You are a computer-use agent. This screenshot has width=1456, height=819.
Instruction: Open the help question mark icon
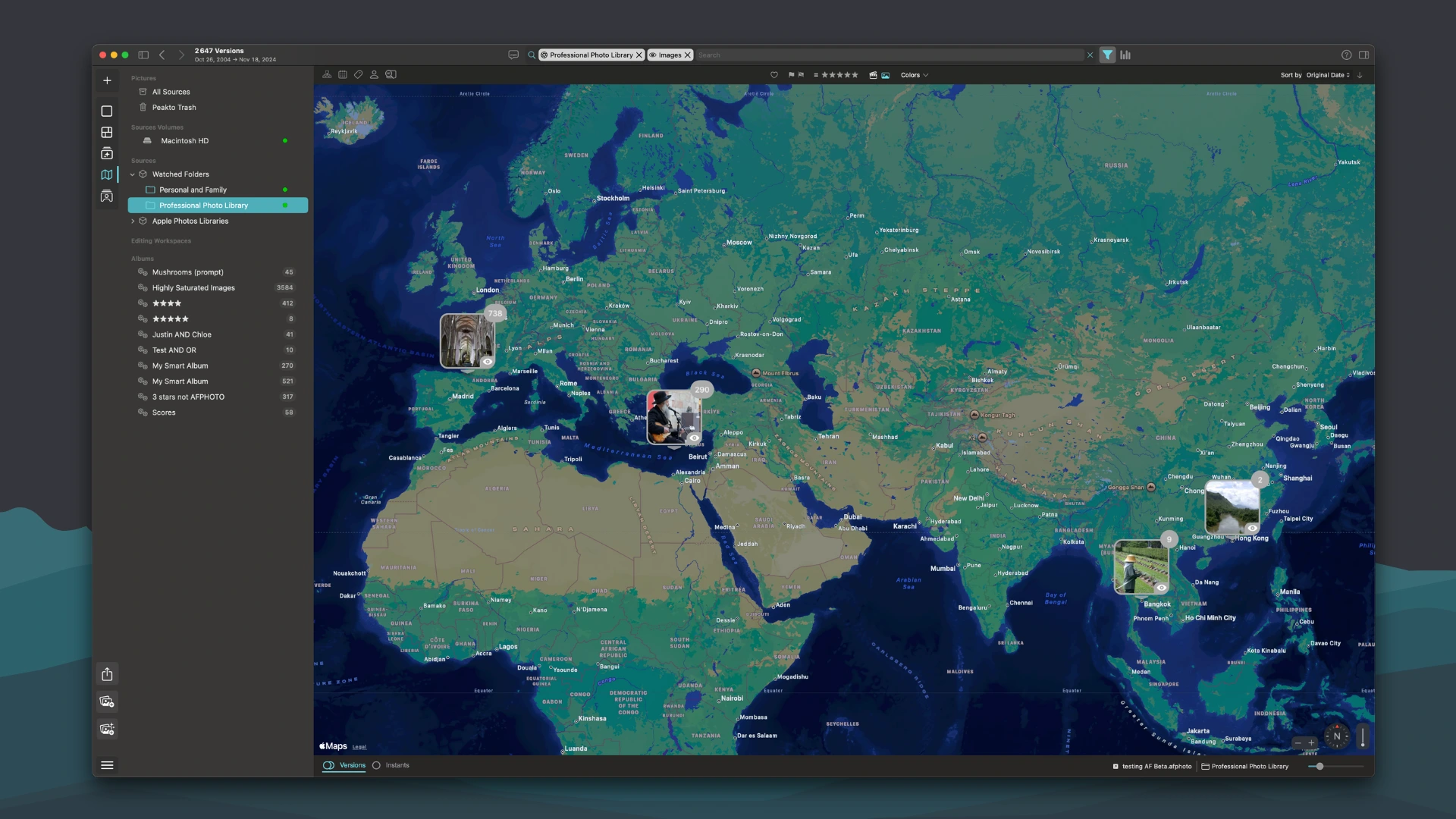pyautogui.click(x=1346, y=55)
